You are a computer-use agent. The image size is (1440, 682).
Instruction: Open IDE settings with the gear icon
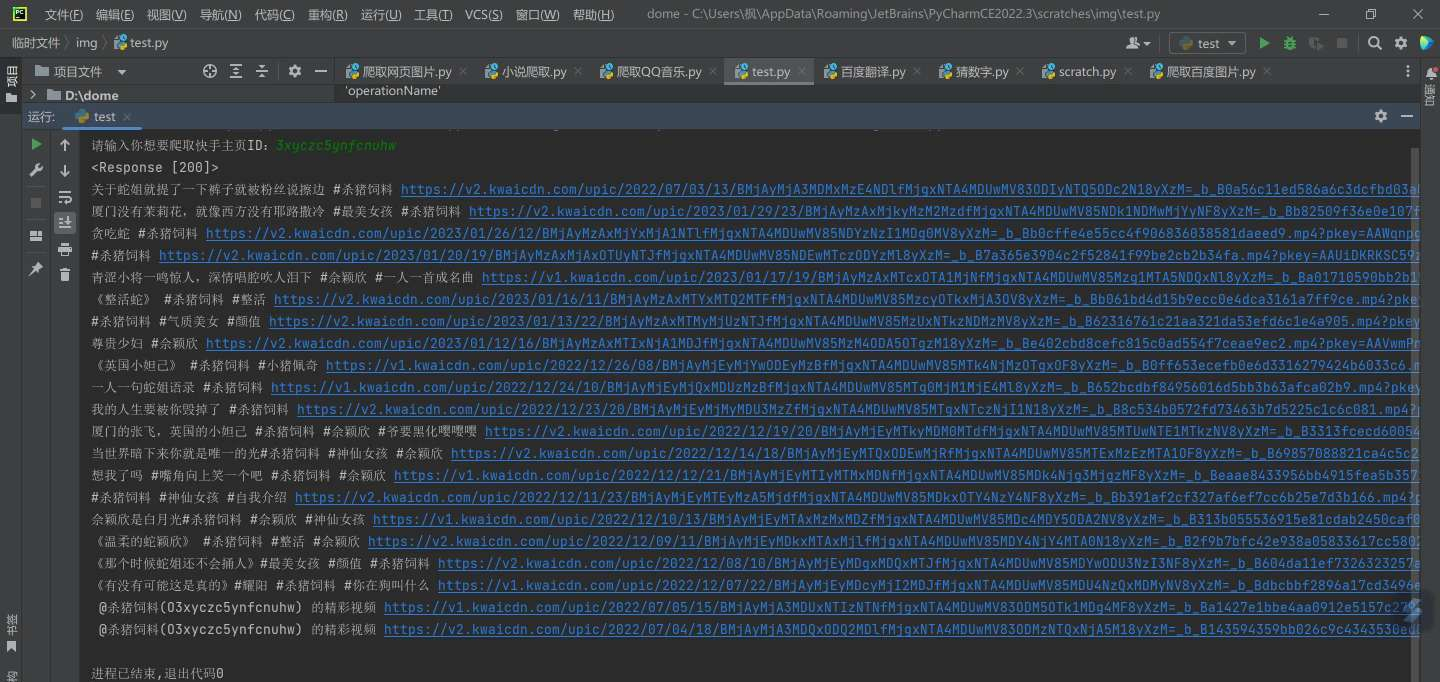1401,43
